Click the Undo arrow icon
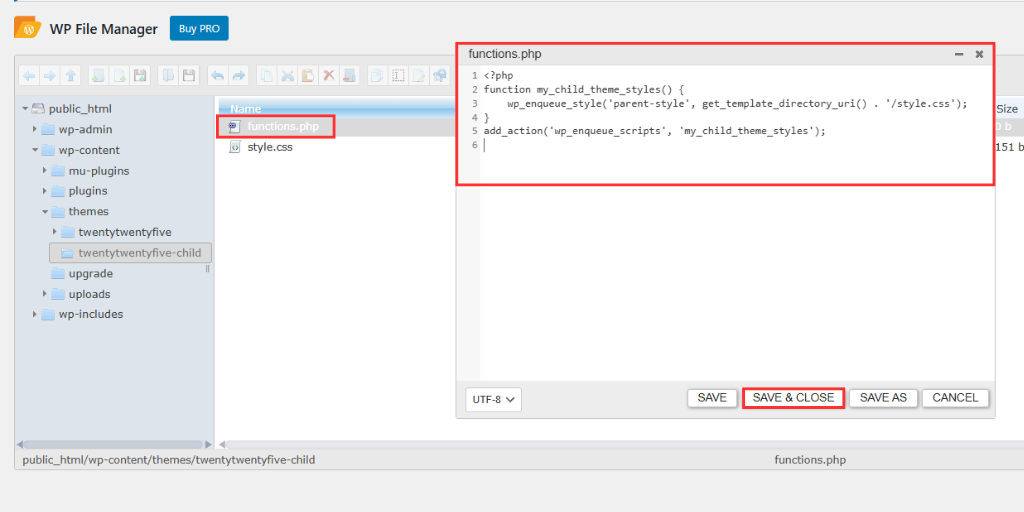 pos(217,76)
